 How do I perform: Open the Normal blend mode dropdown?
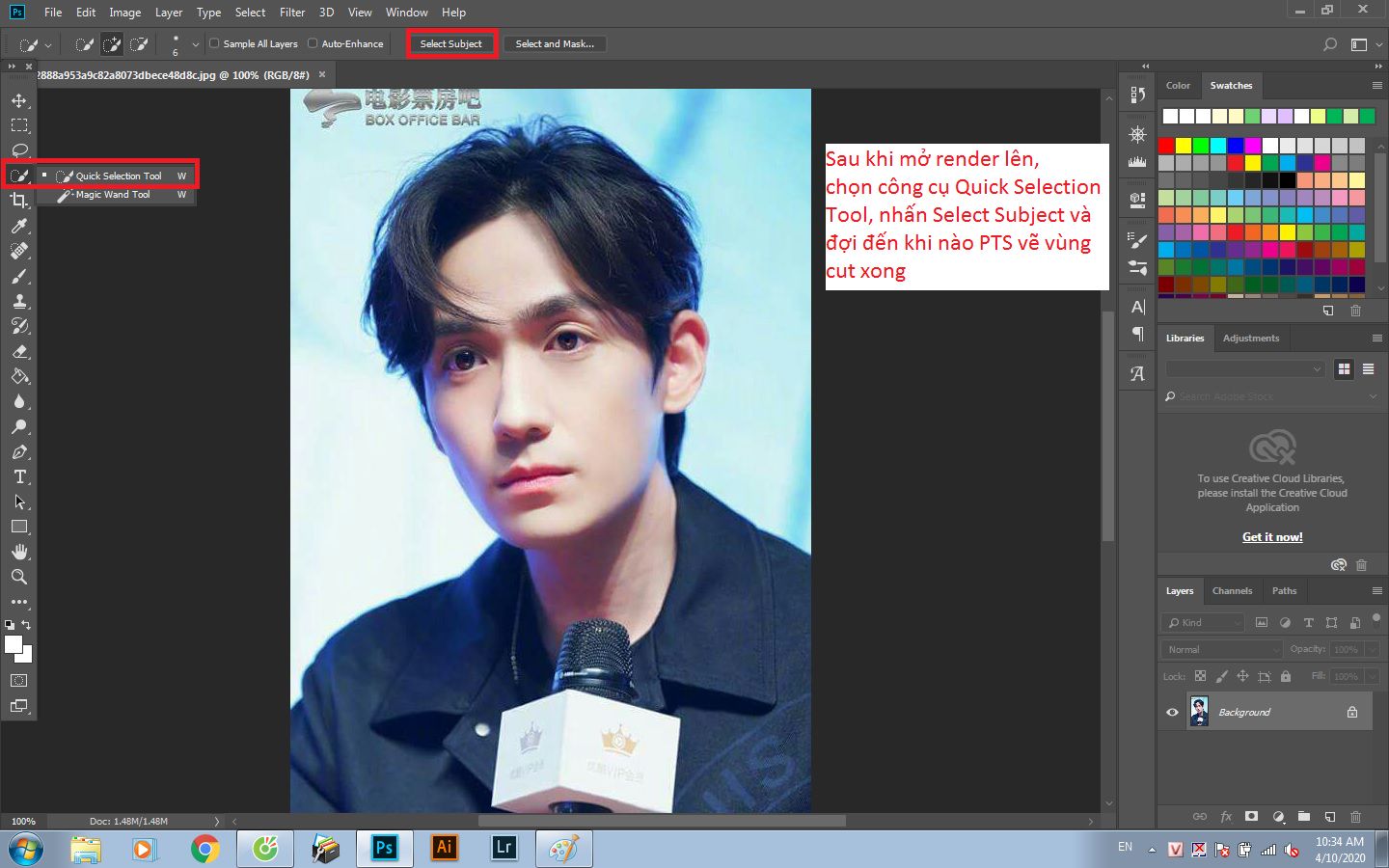click(1222, 650)
